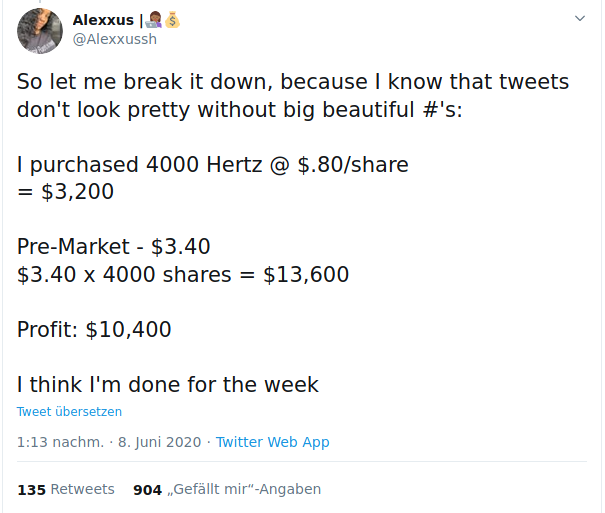Click 'I think I'm done for the week'
Image resolution: width=605 pixels, height=513 pixels.
coord(168,384)
